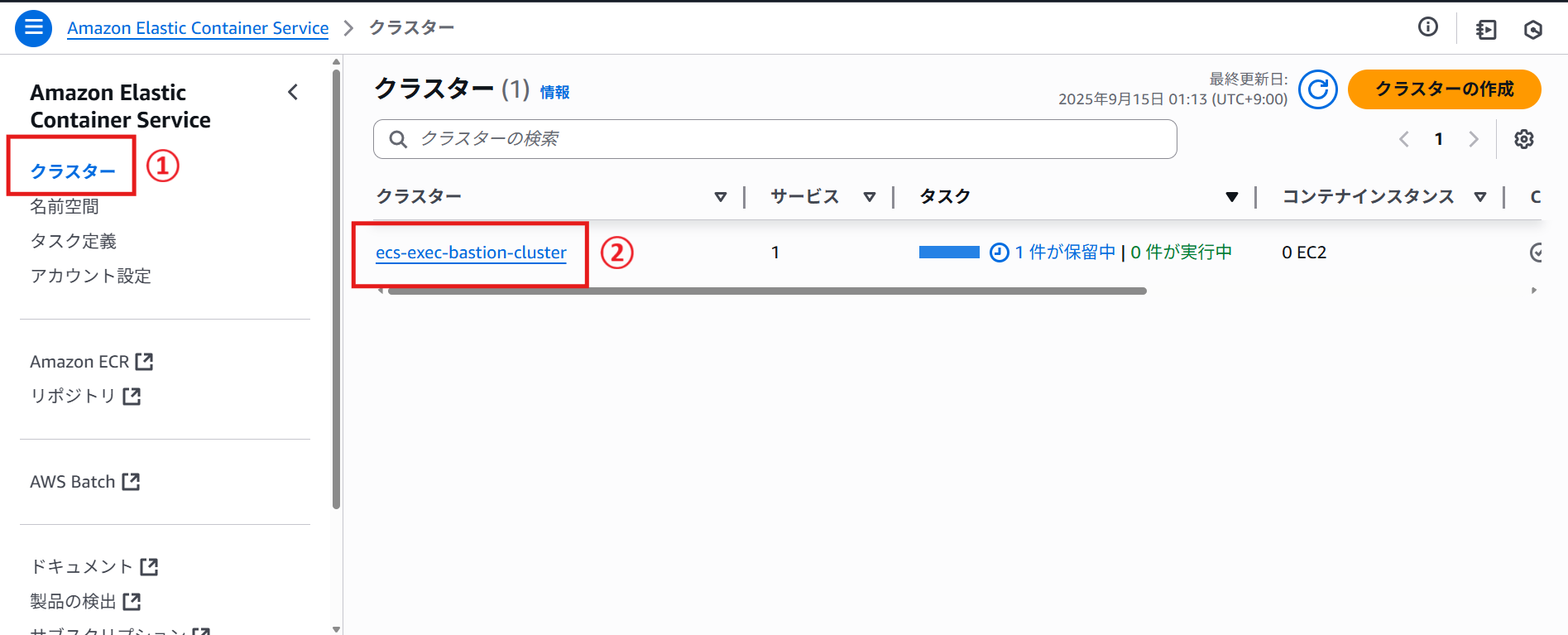Viewport: 1568px width, 635px height.
Task: Click クラスターの作成 button
Action: click(1445, 89)
